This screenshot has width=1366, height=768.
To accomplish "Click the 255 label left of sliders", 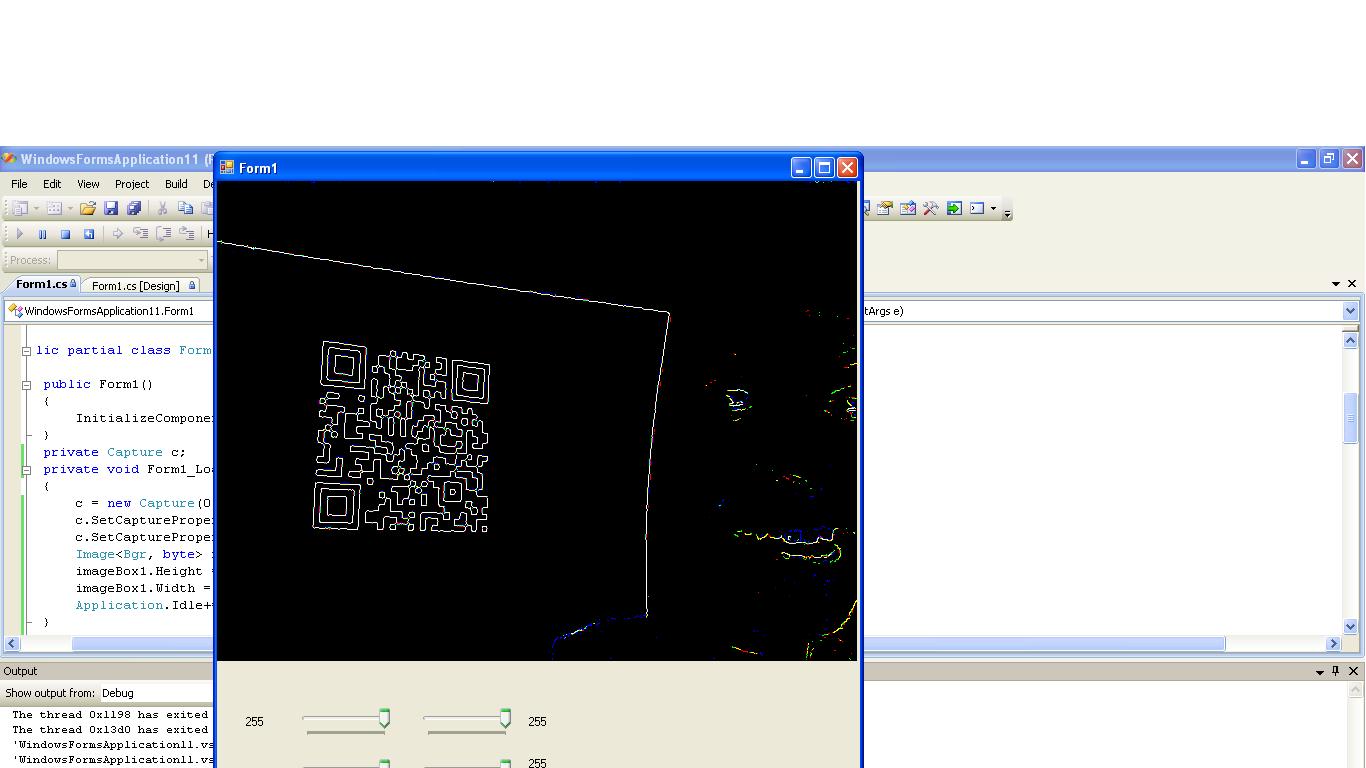I will click(x=254, y=722).
